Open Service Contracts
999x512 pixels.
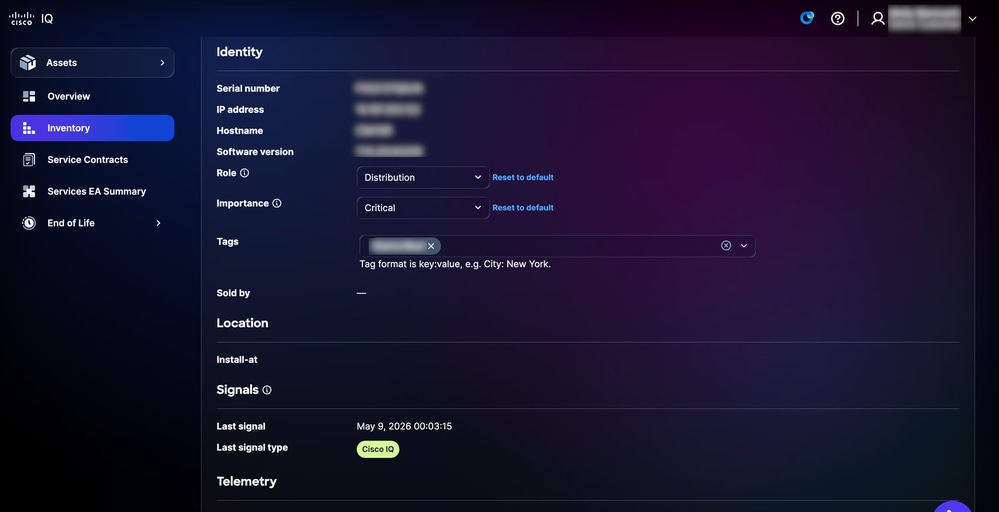point(87,160)
